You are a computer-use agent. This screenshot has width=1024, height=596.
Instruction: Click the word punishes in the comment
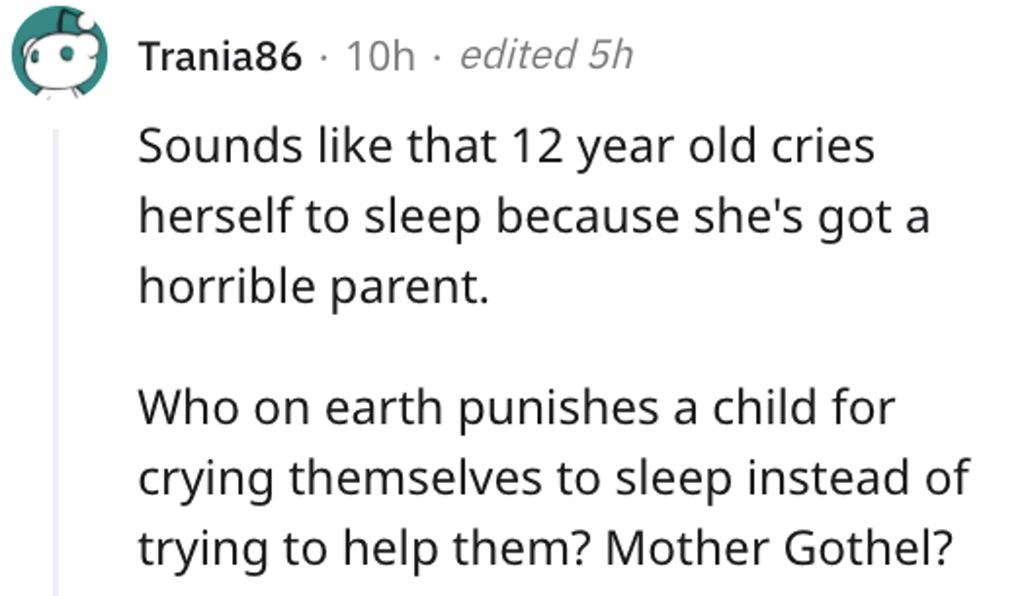click(558, 409)
